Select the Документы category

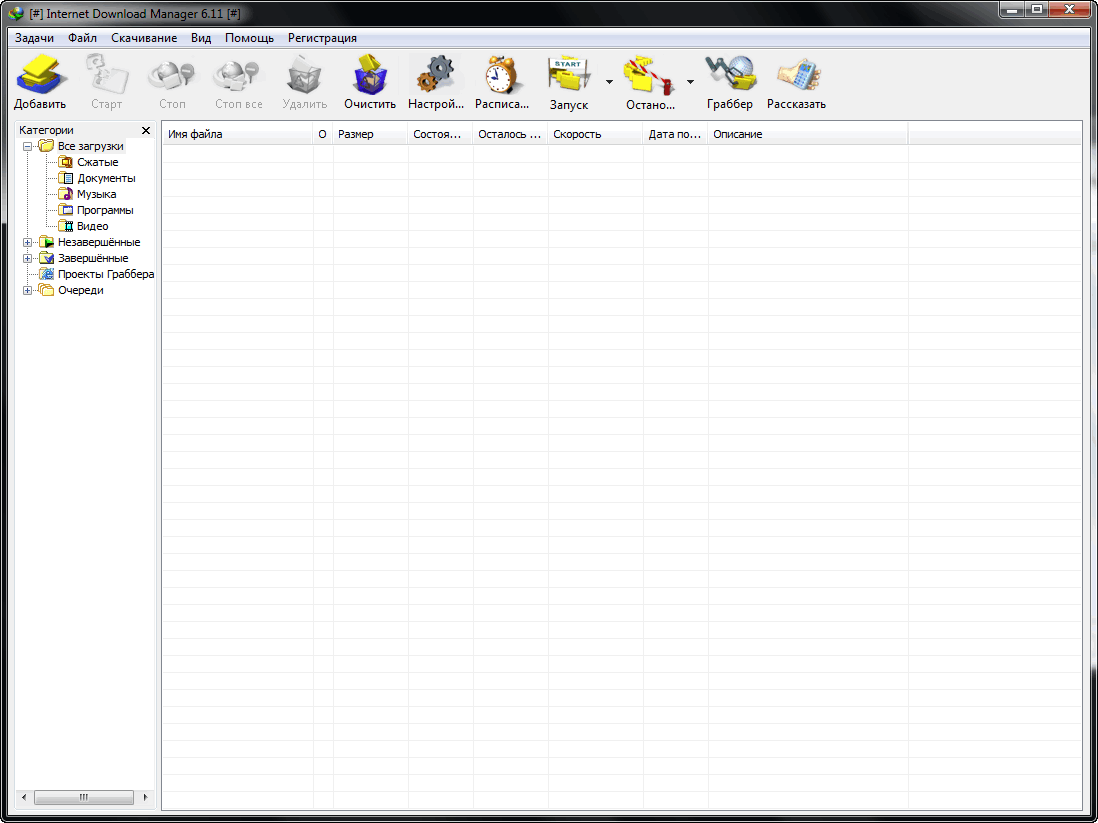tap(106, 179)
